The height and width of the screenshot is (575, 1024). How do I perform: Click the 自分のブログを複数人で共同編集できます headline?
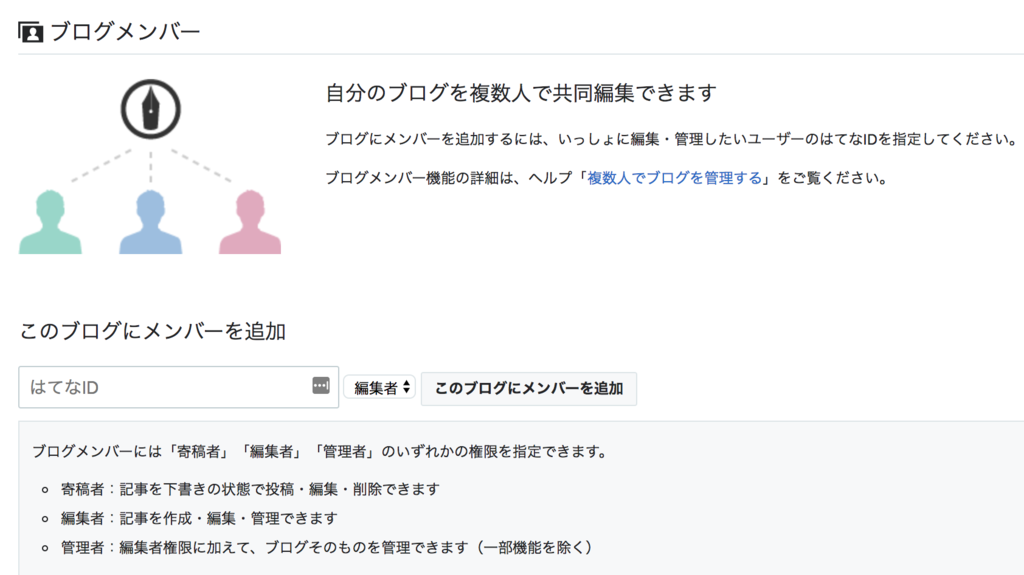(x=521, y=93)
